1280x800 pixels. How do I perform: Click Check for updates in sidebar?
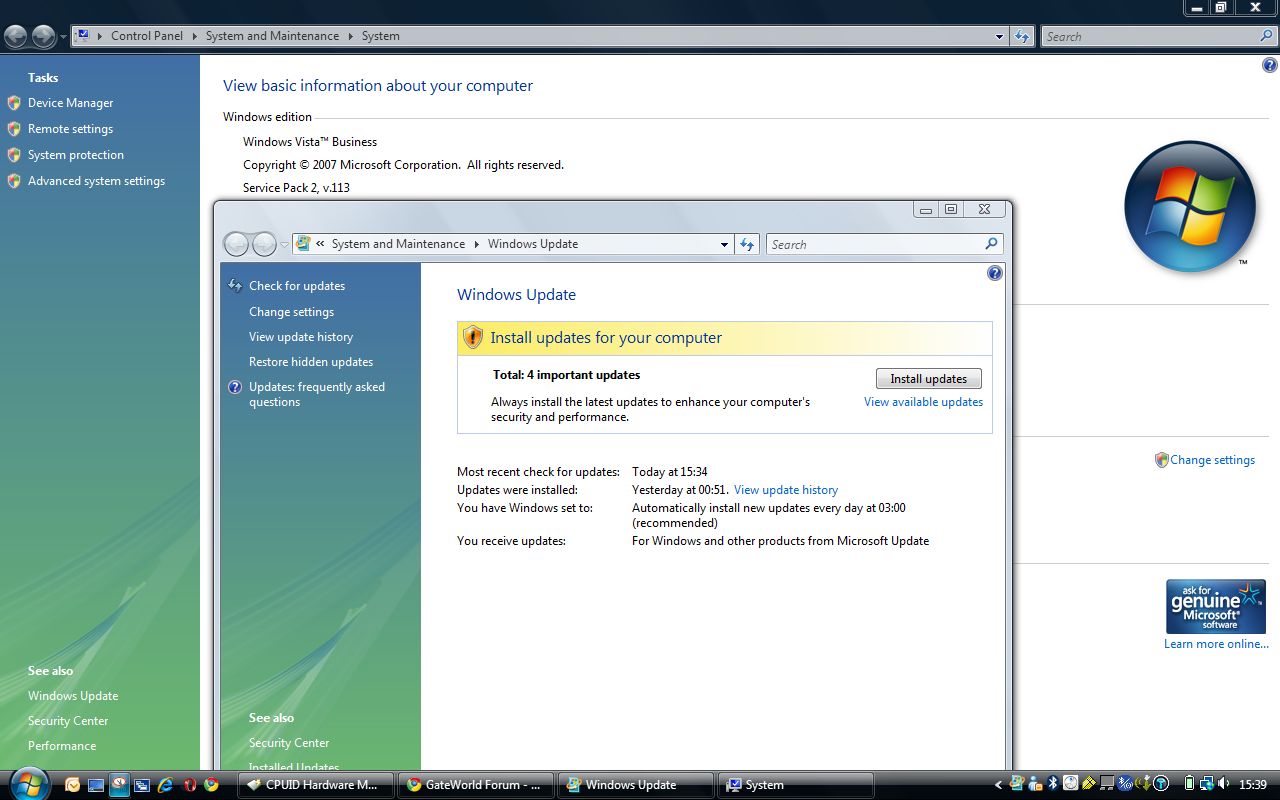tap(297, 286)
